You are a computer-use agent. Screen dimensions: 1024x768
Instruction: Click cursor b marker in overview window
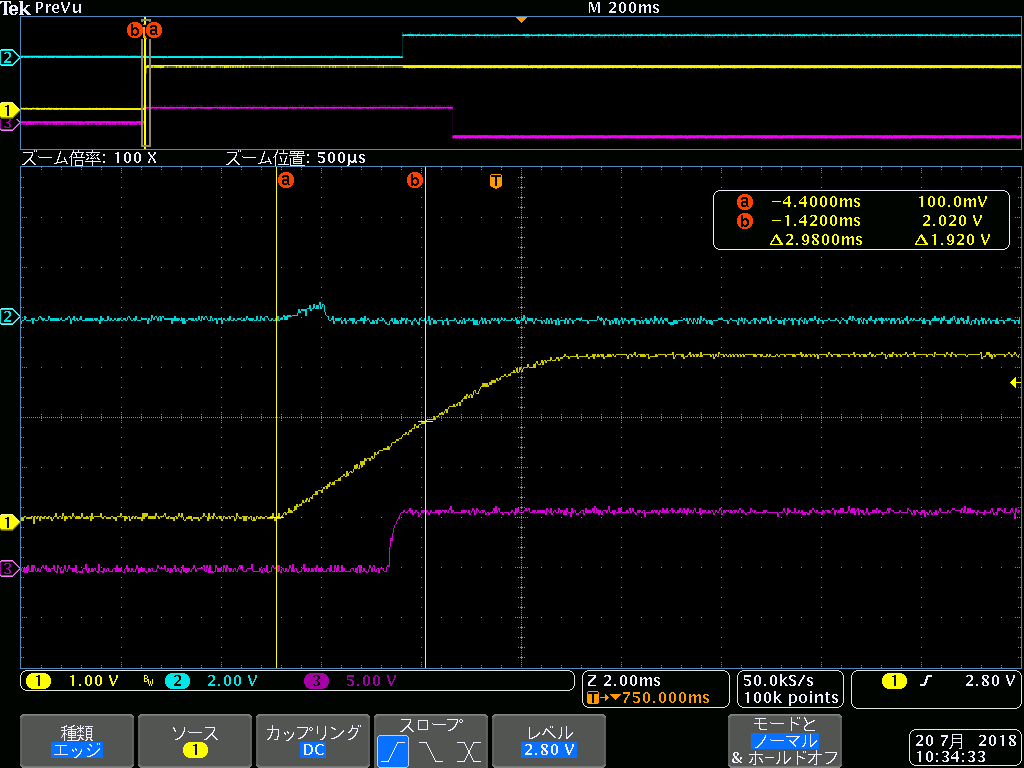point(134,30)
